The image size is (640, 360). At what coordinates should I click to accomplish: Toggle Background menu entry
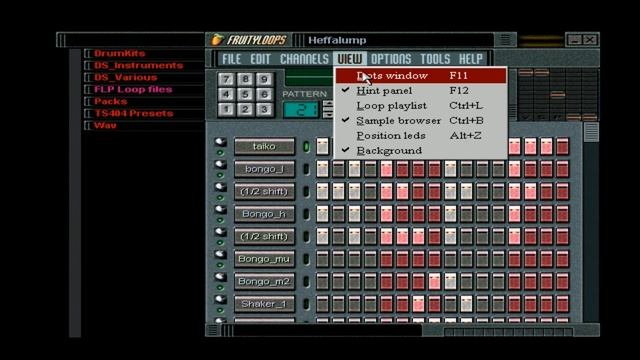(421, 151)
